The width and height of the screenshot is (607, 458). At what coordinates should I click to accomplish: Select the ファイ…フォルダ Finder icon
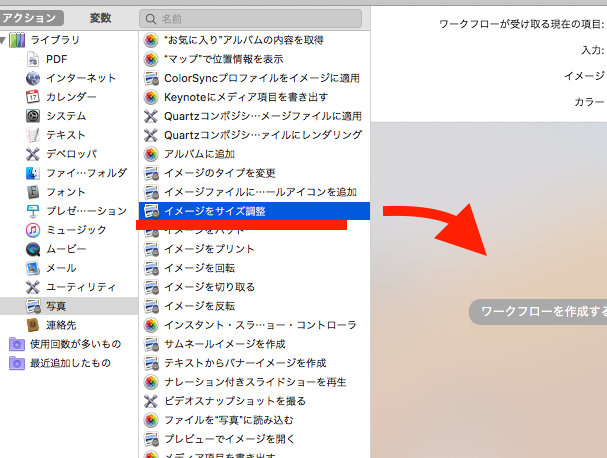(x=33, y=173)
